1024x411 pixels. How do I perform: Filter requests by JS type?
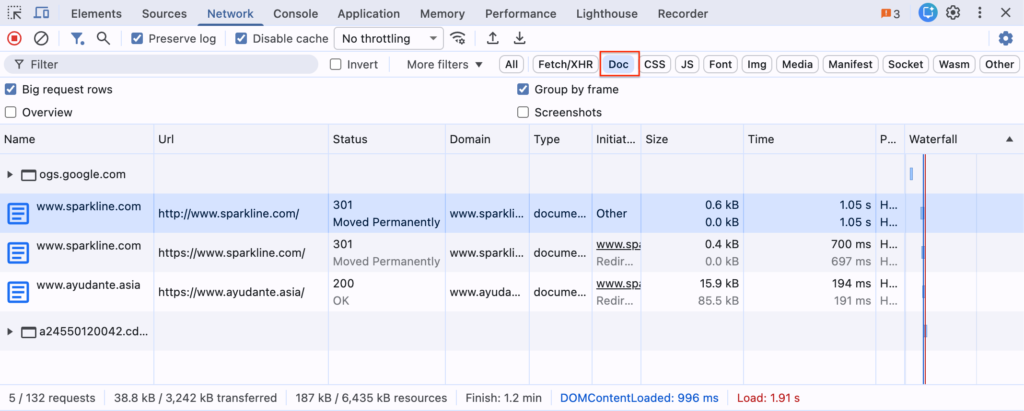click(686, 64)
